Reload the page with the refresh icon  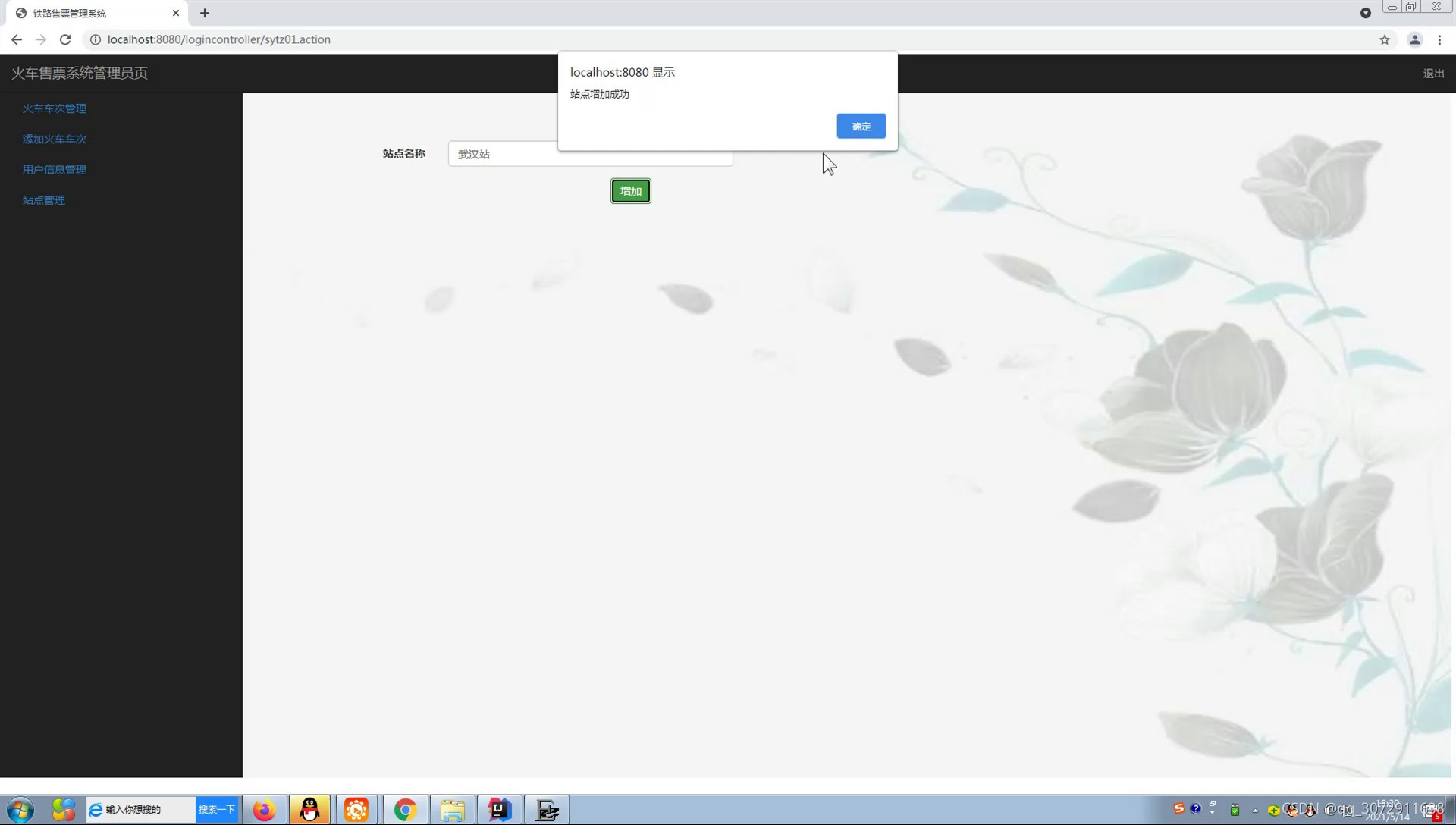pos(65,39)
